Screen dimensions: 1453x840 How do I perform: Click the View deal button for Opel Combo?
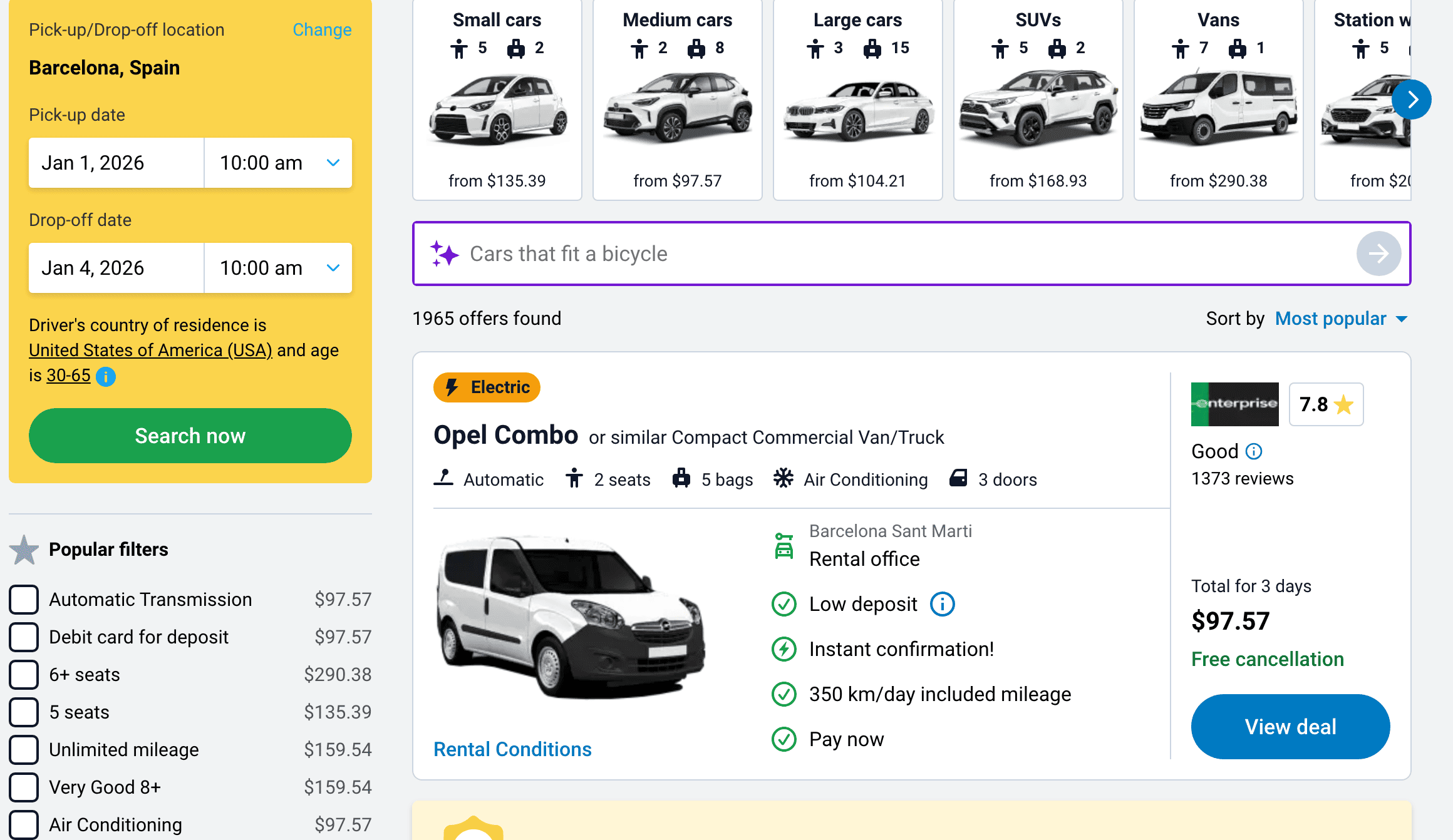[1290, 727]
